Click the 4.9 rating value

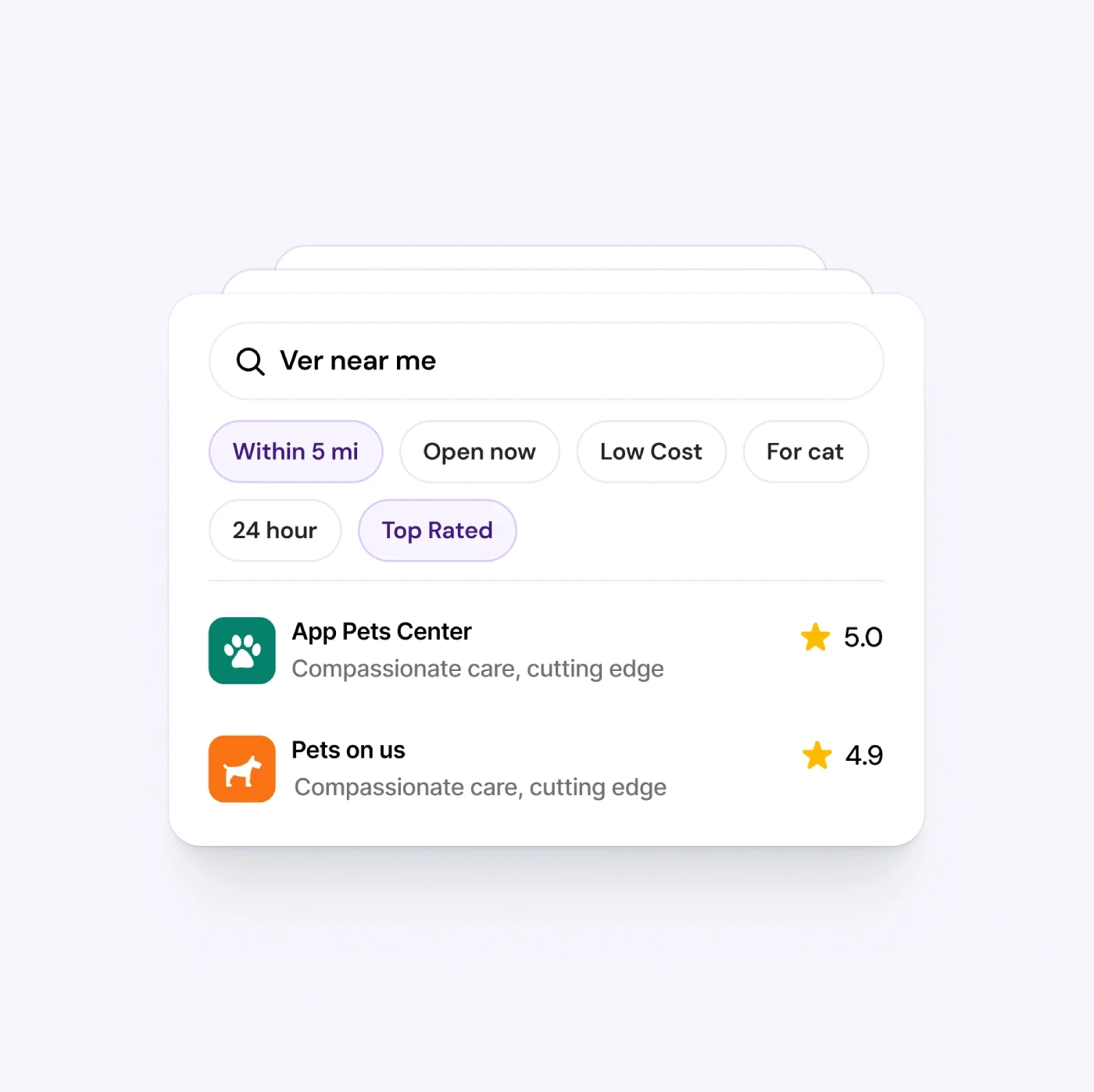864,755
